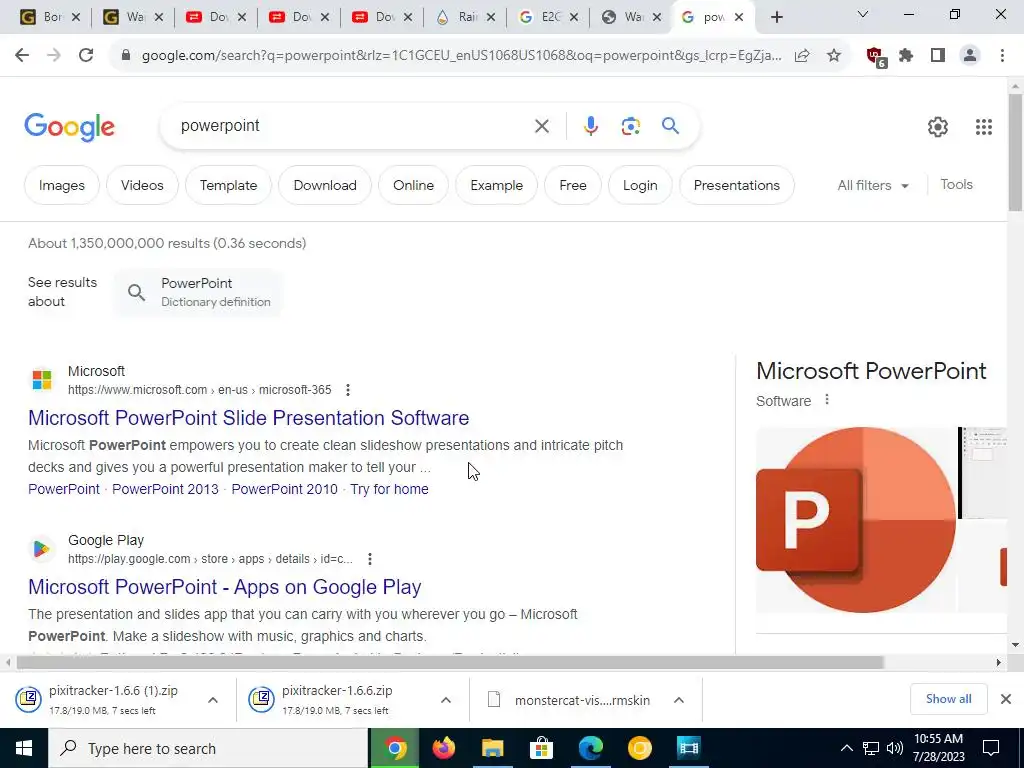Open the PowerPoint 2010 sitelink
The width and height of the screenshot is (1024, 768).
[x=285, y=489]
